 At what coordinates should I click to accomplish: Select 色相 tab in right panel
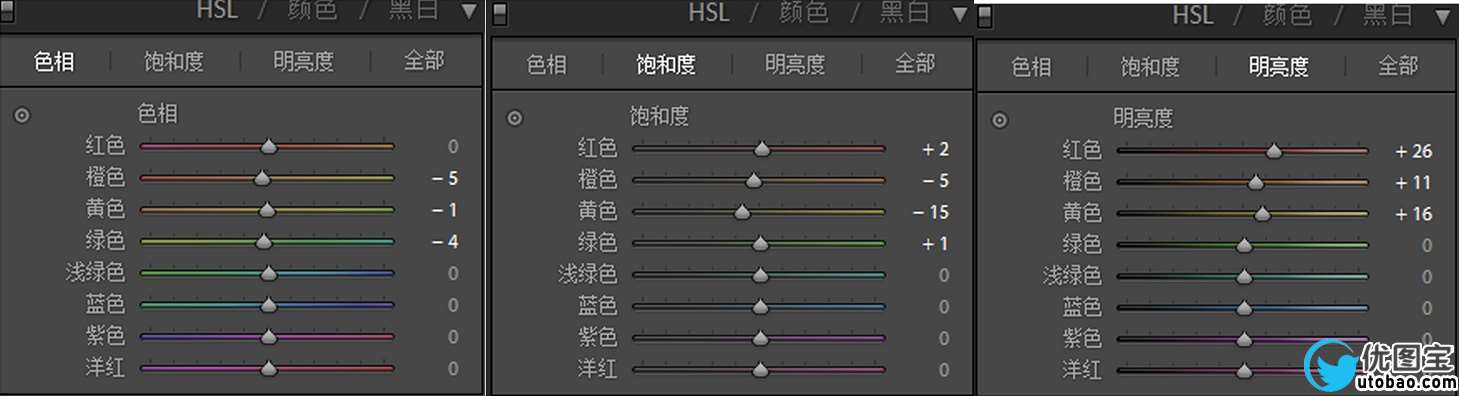(x=1031, y=67)
